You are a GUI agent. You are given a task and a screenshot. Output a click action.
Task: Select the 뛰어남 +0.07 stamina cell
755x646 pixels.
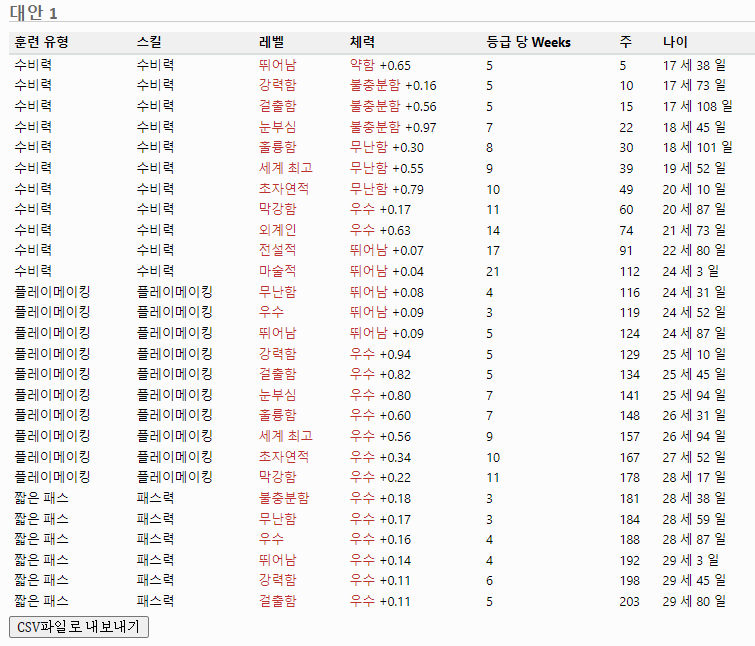pyautogui.click(x=387, y=250)
